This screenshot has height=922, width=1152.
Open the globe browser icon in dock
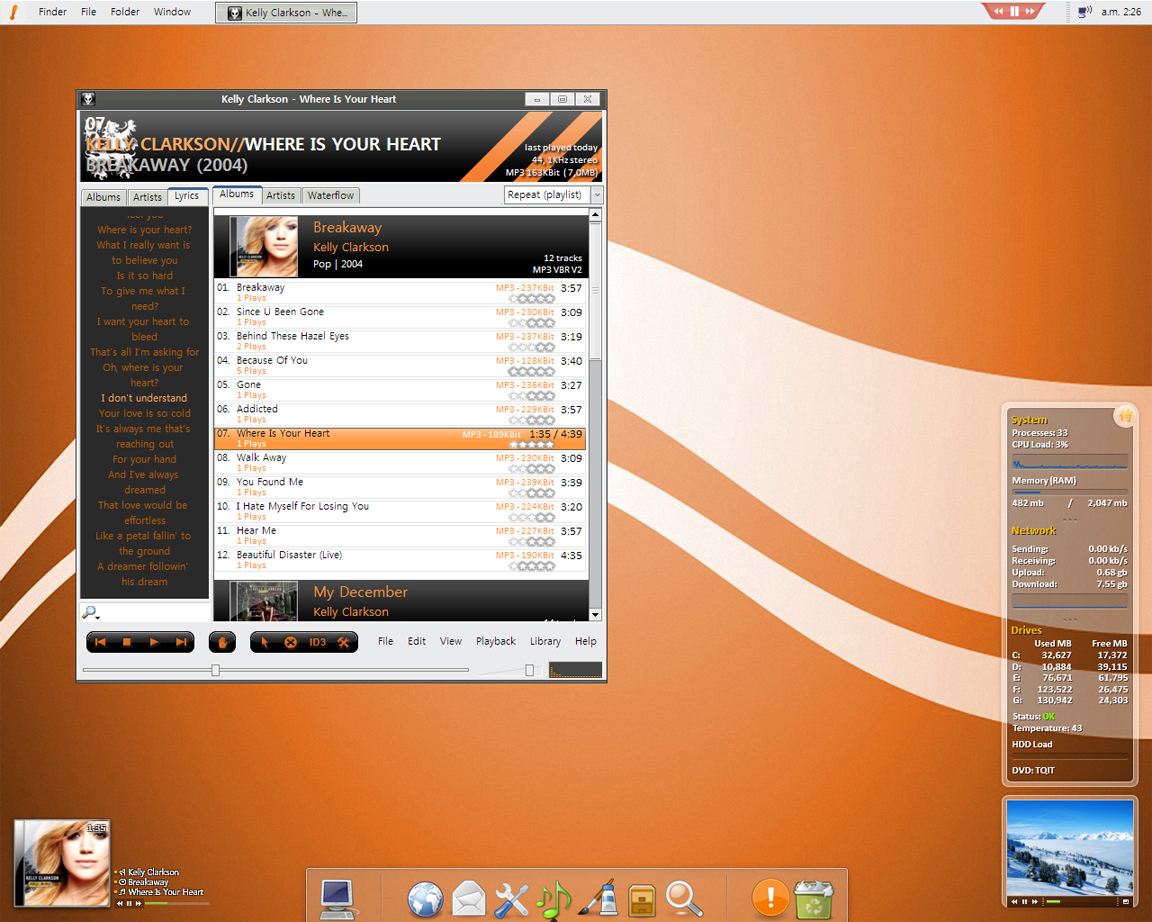point(426,899)
